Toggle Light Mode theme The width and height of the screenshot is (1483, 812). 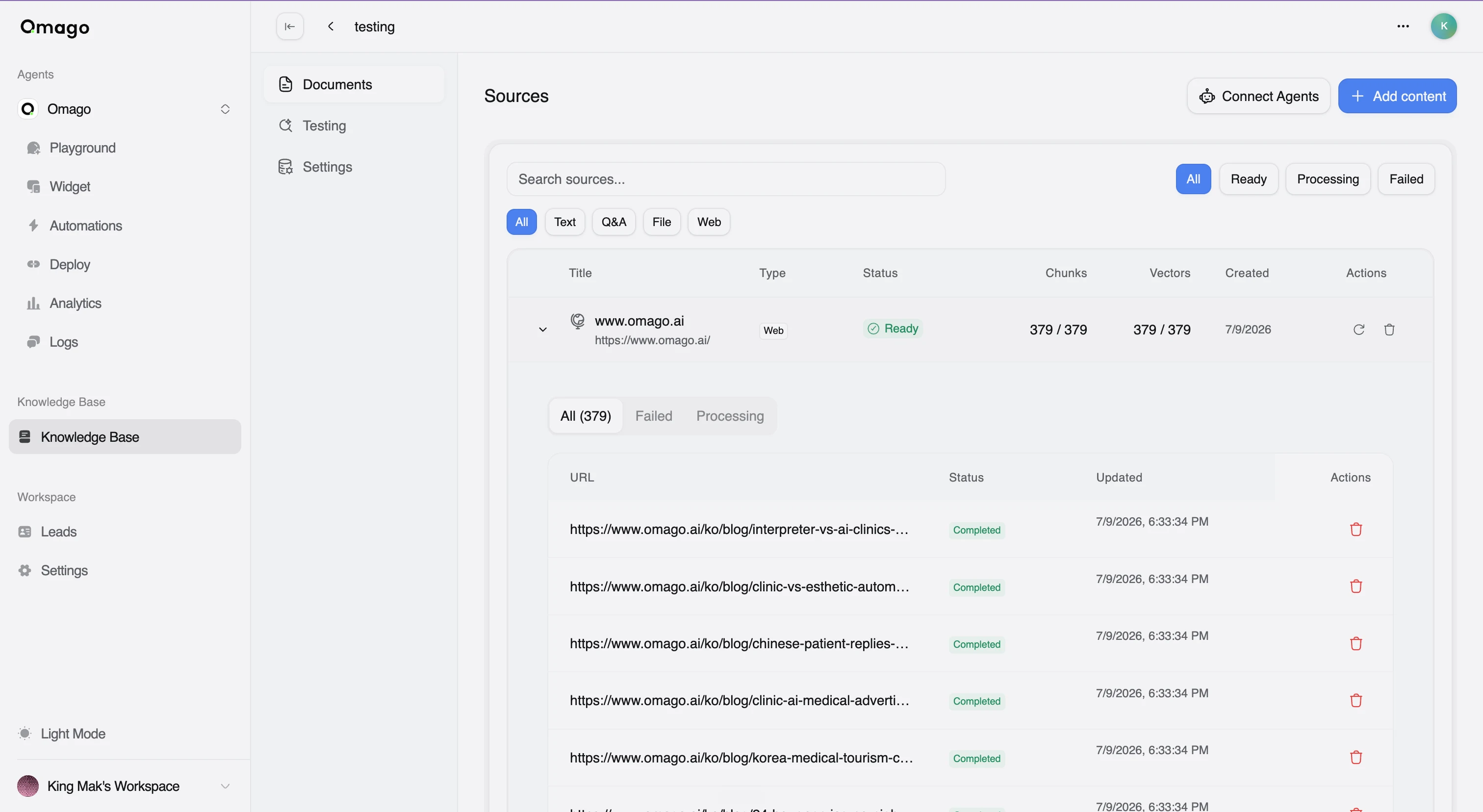click(x=73, y=734)
